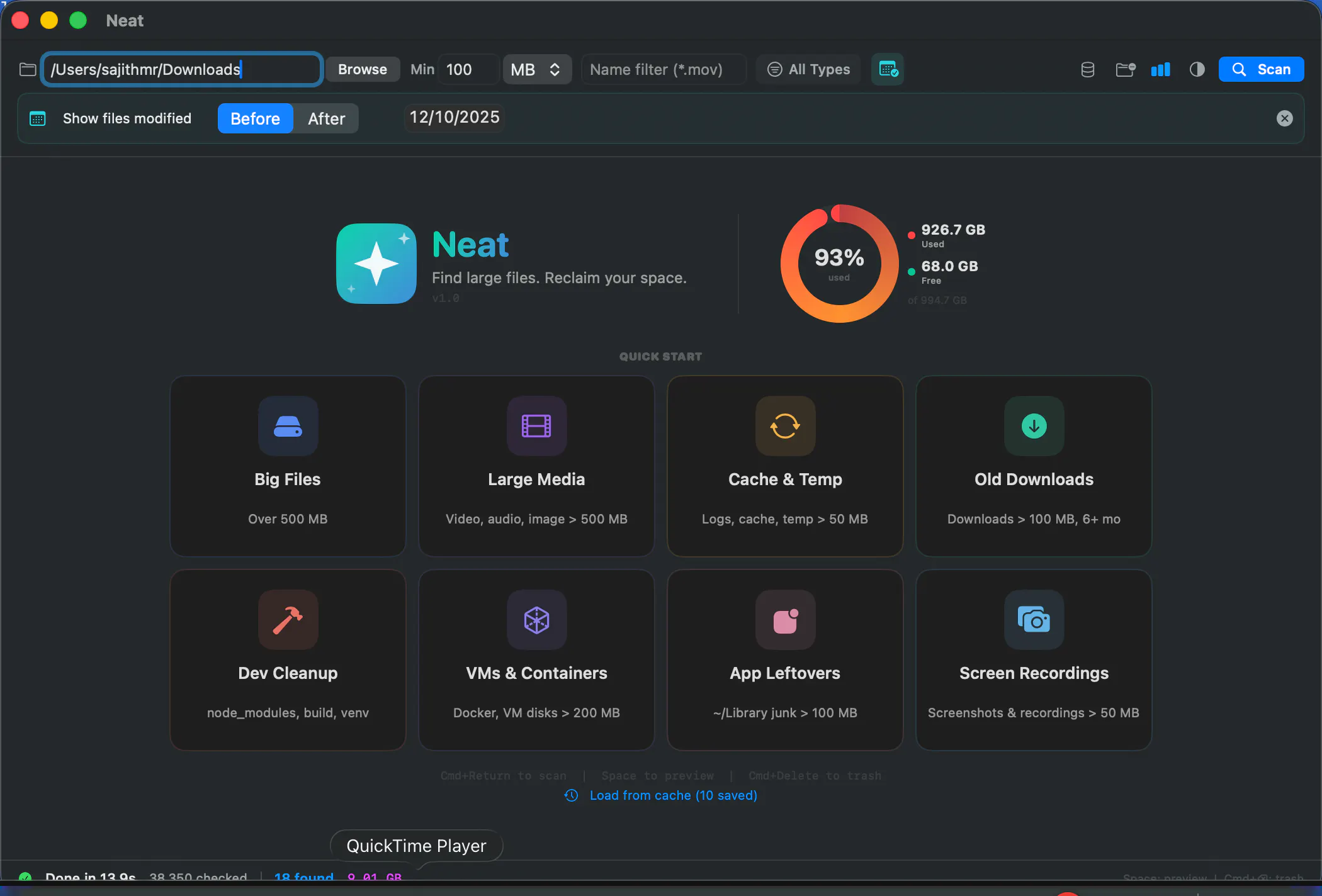Click the Show files modified label
This screenshot has height=896, width=1322.
tap(127, 118)
